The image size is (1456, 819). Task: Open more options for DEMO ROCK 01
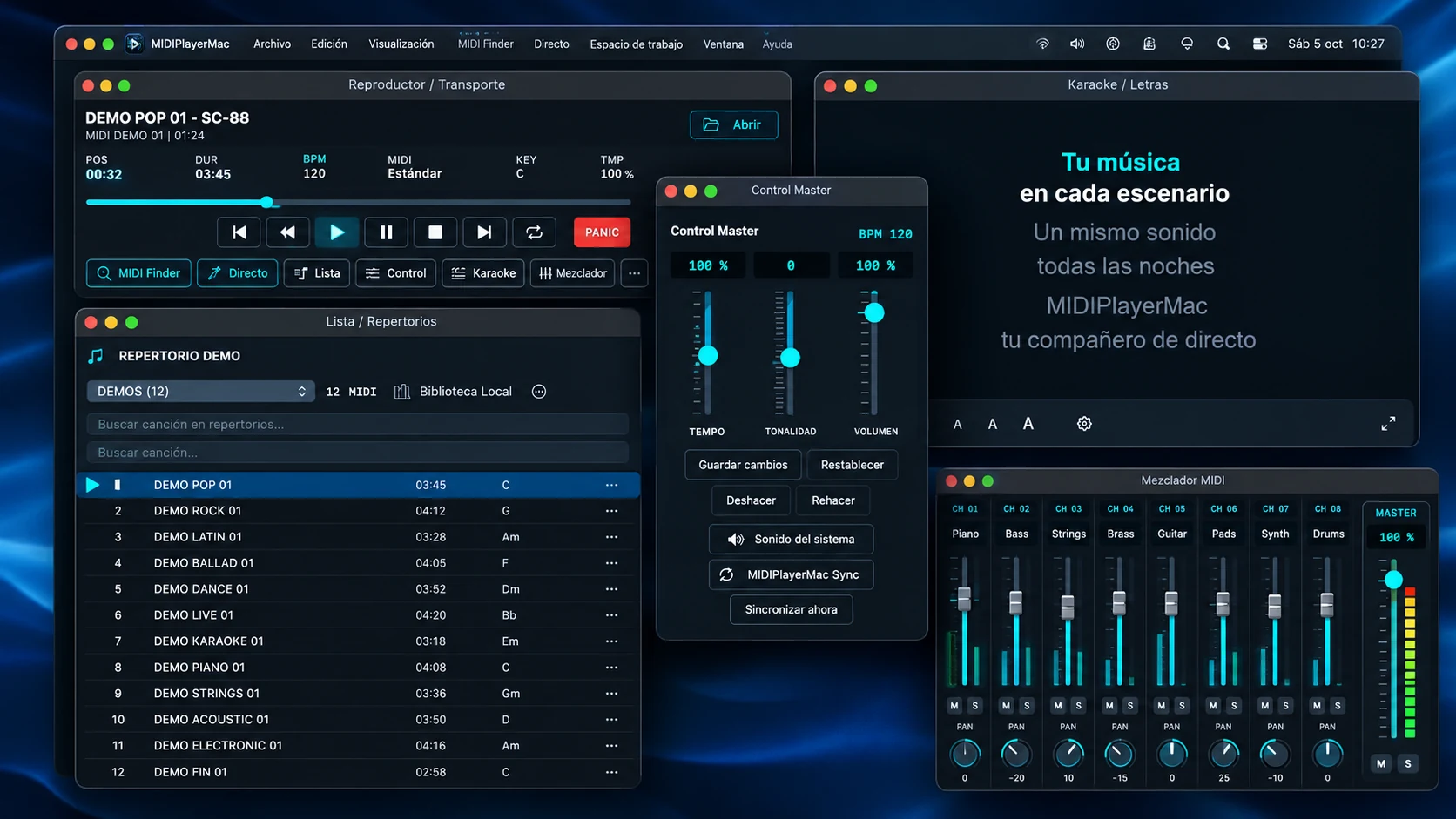click(x=612, y=511)
